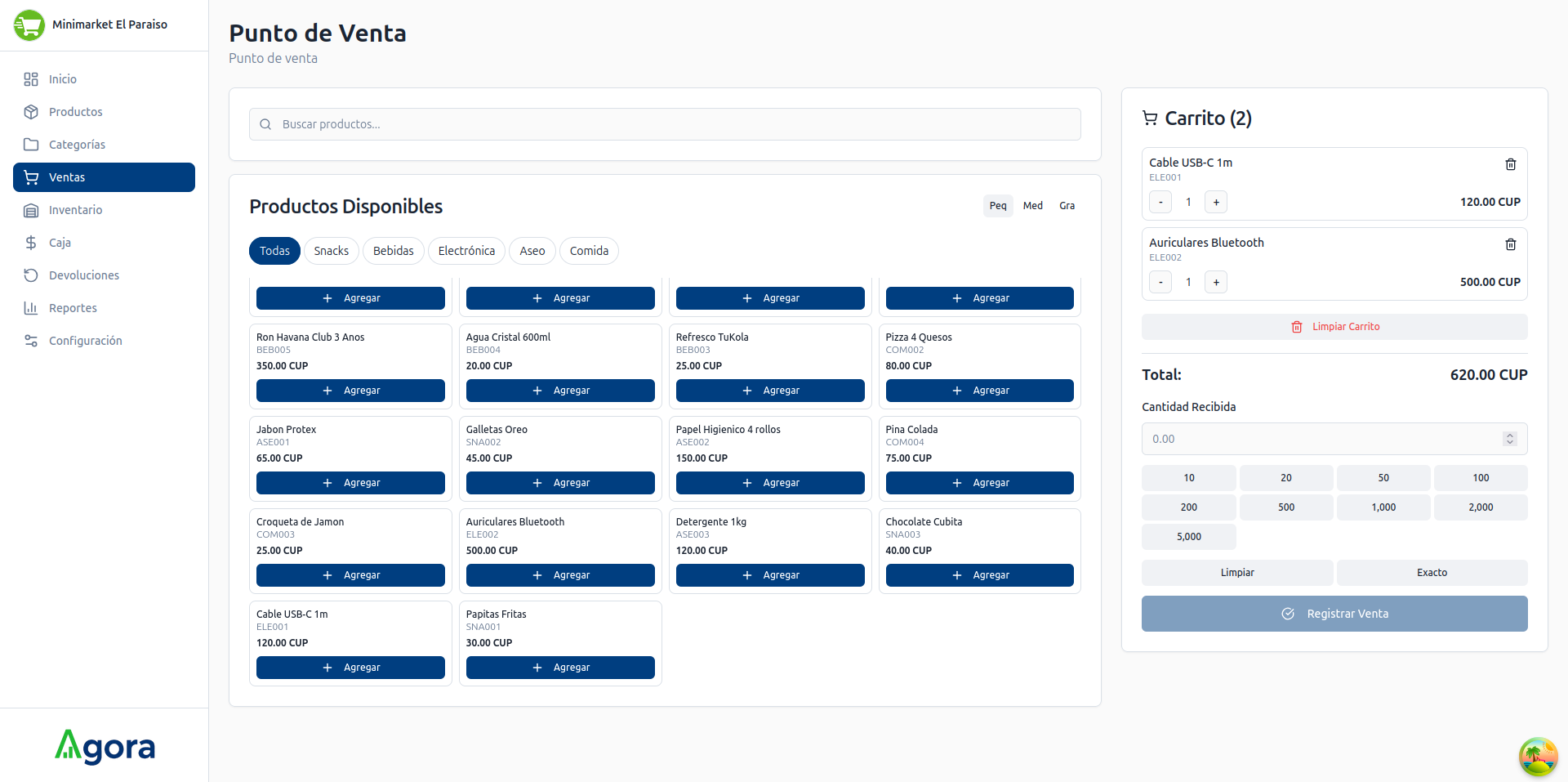
Task: Select the 500 quick amount button
Action: pos(1286,507)
